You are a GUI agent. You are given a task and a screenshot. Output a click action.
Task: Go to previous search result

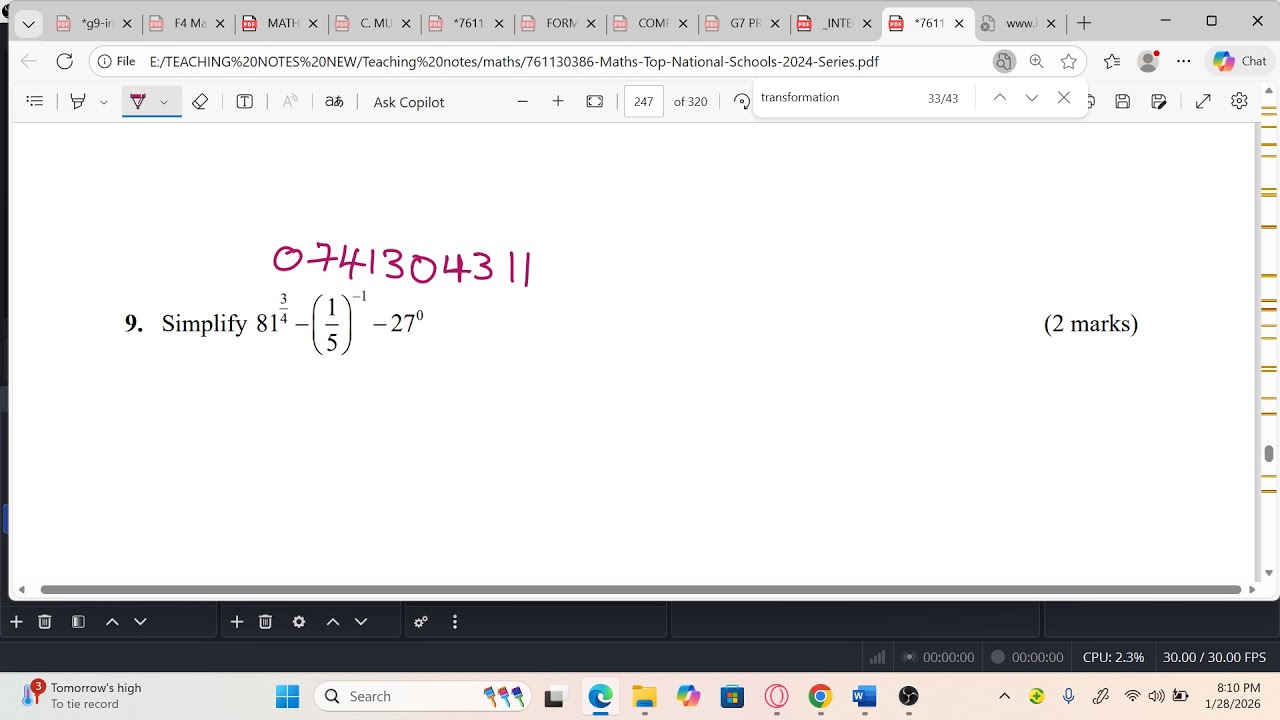[x=999, y=97]
